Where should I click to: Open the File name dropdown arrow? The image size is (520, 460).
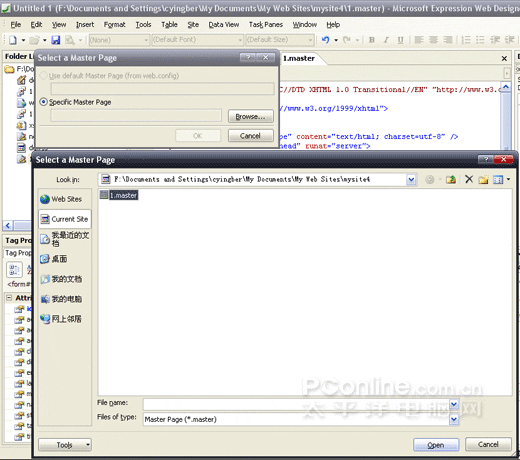454,404
